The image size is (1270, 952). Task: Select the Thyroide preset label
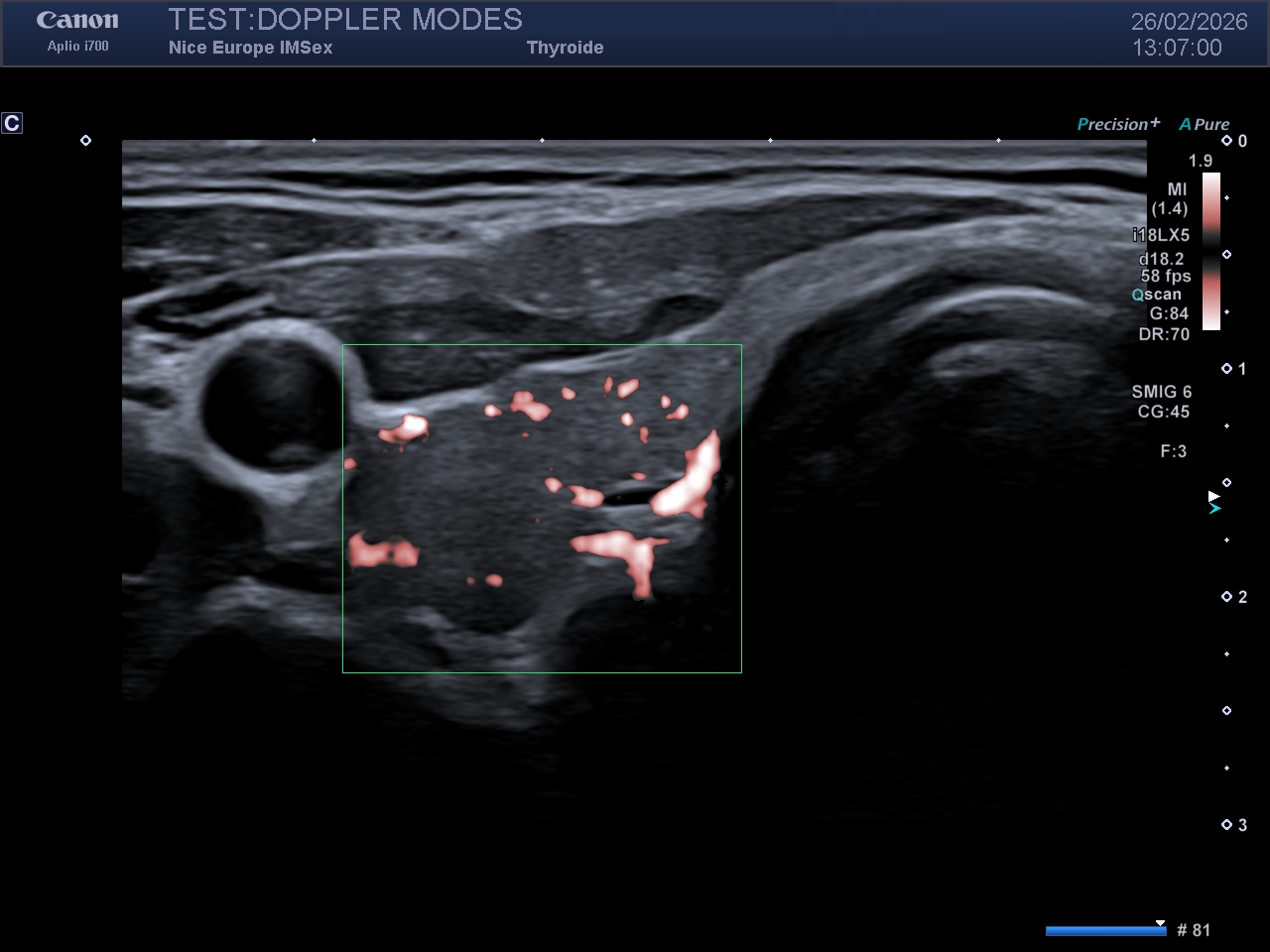point(565,48)
